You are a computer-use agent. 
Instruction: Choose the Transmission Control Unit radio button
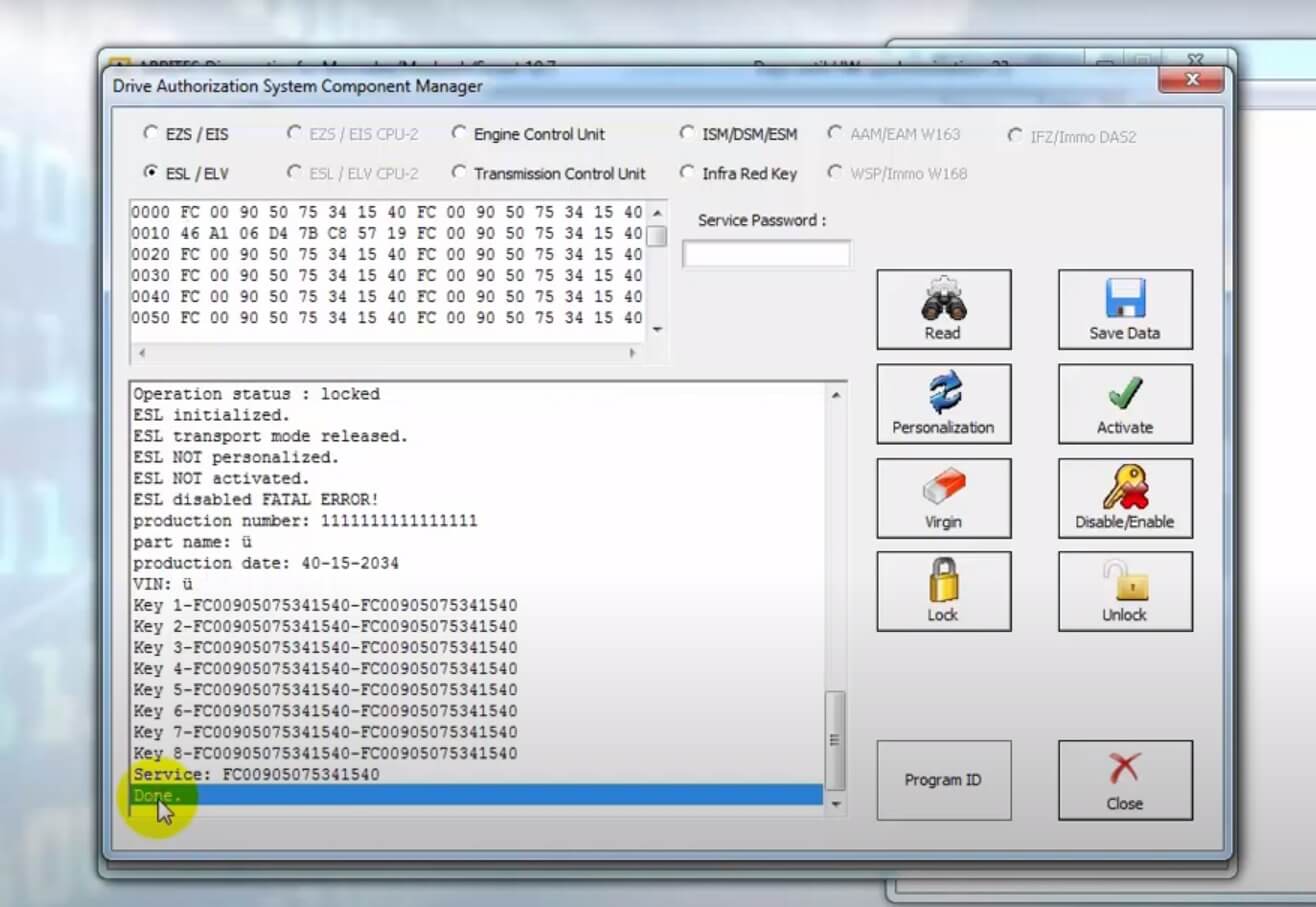tap(459, 173)
